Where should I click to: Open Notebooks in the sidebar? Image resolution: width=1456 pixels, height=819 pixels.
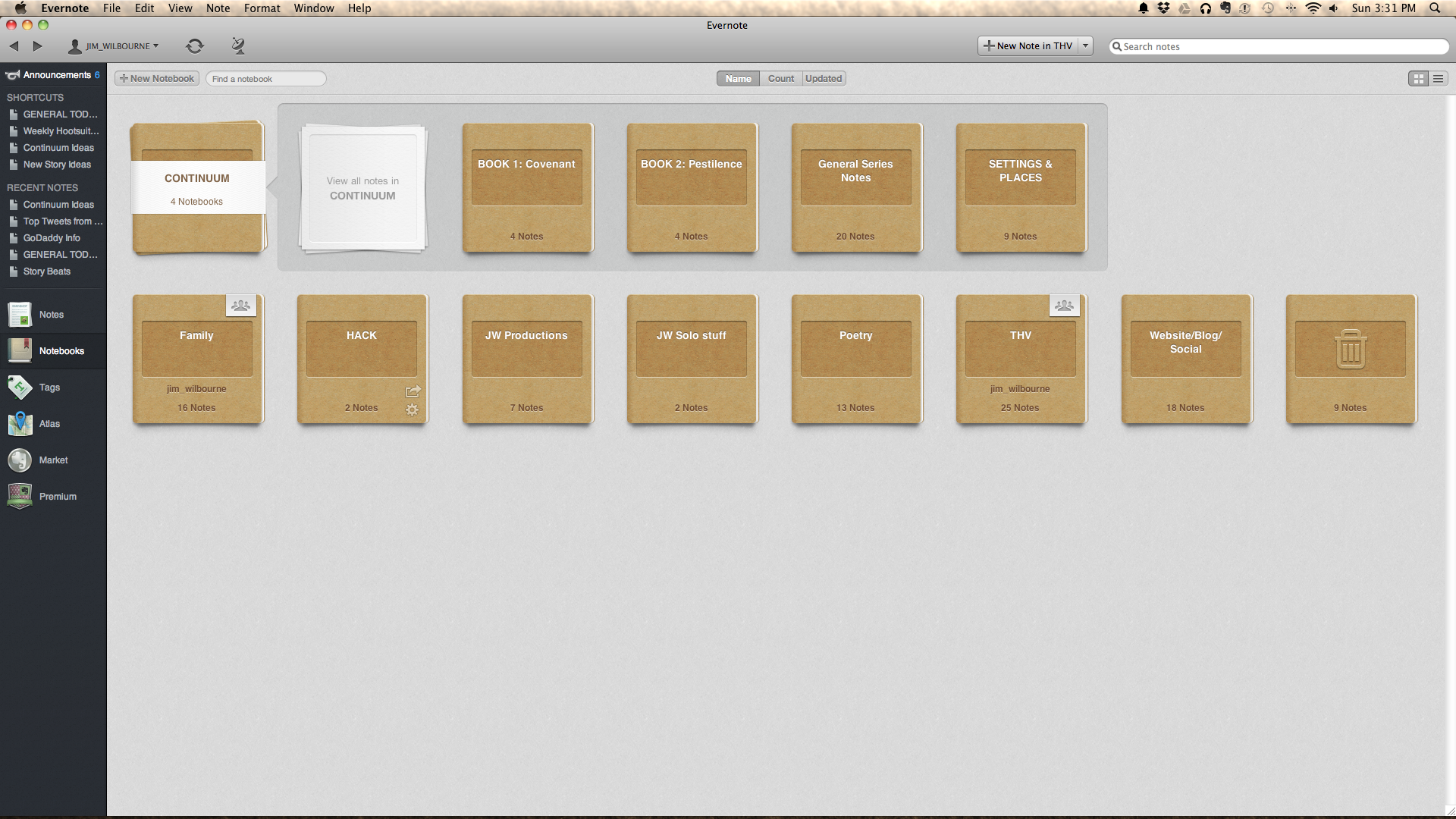(53, 351)
